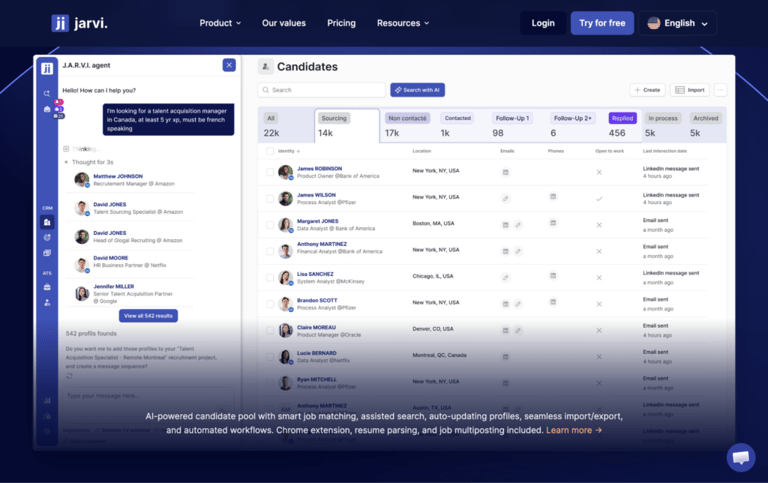The width and height of the screenshot is (768, 483).
Task: Toggle the select-all checkbox in table header
Action: (270, 151)
